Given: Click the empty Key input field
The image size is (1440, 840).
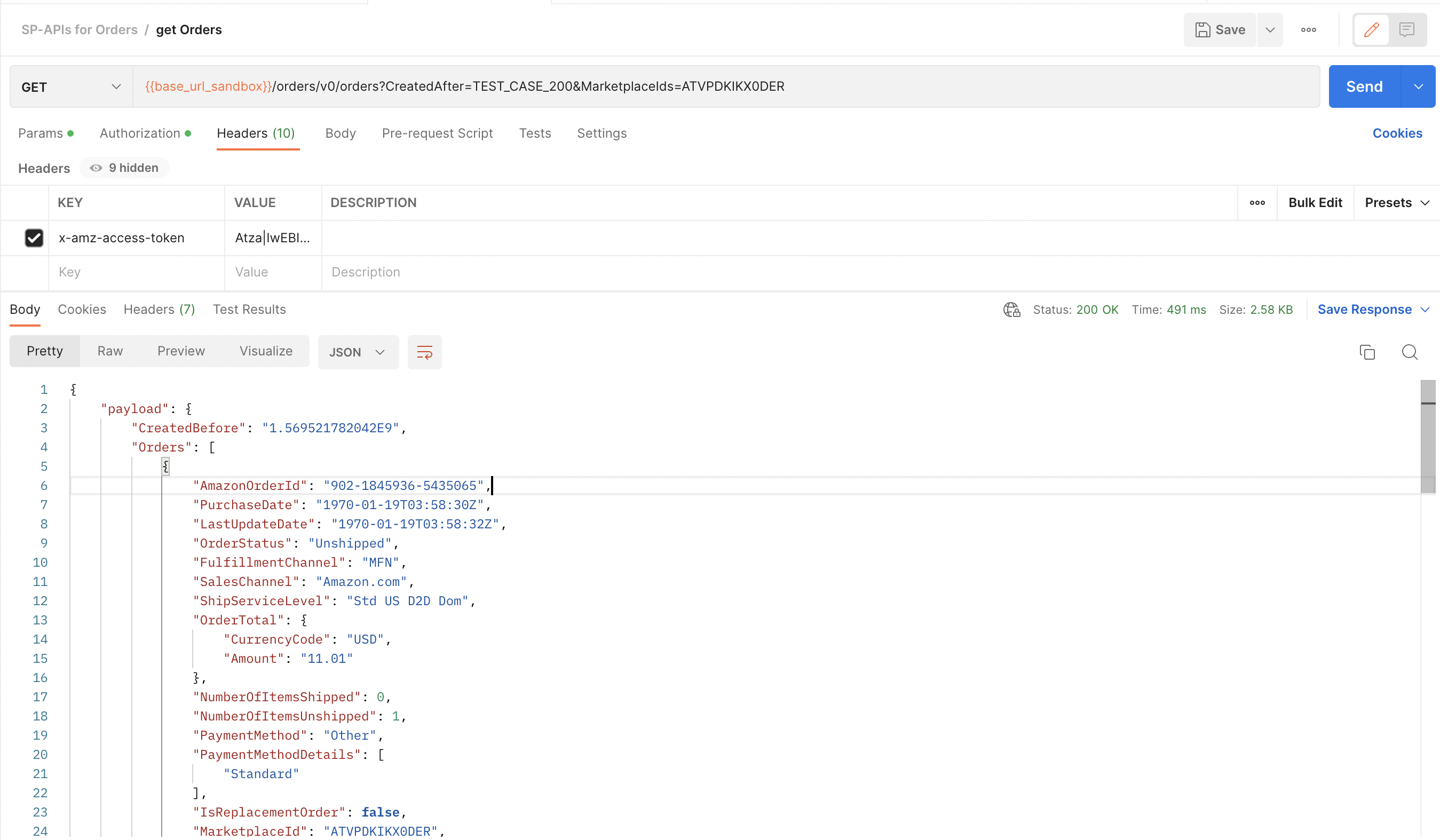Looking at the screenshot, I should click(x=136, y=273).
